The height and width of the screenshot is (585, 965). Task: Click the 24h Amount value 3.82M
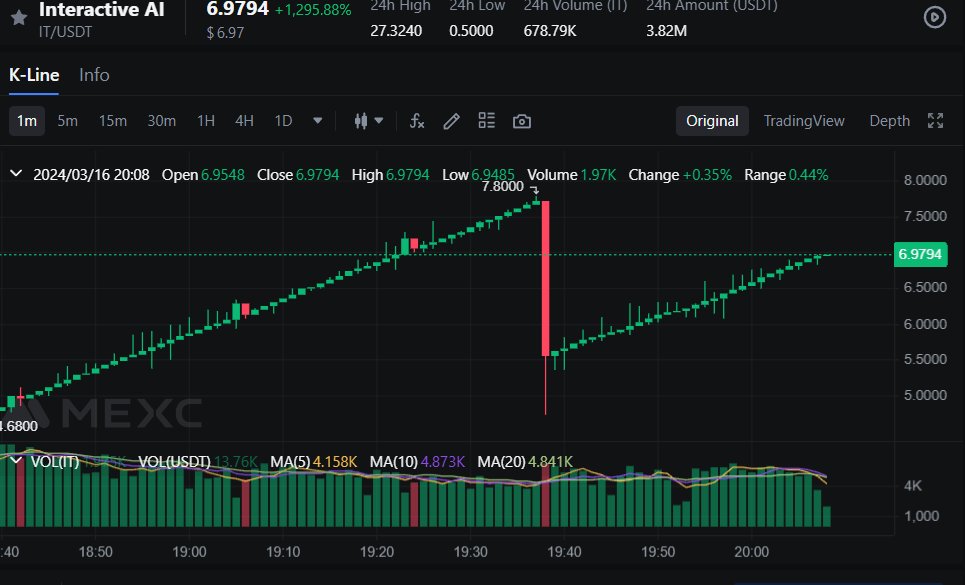coord(666,31)
